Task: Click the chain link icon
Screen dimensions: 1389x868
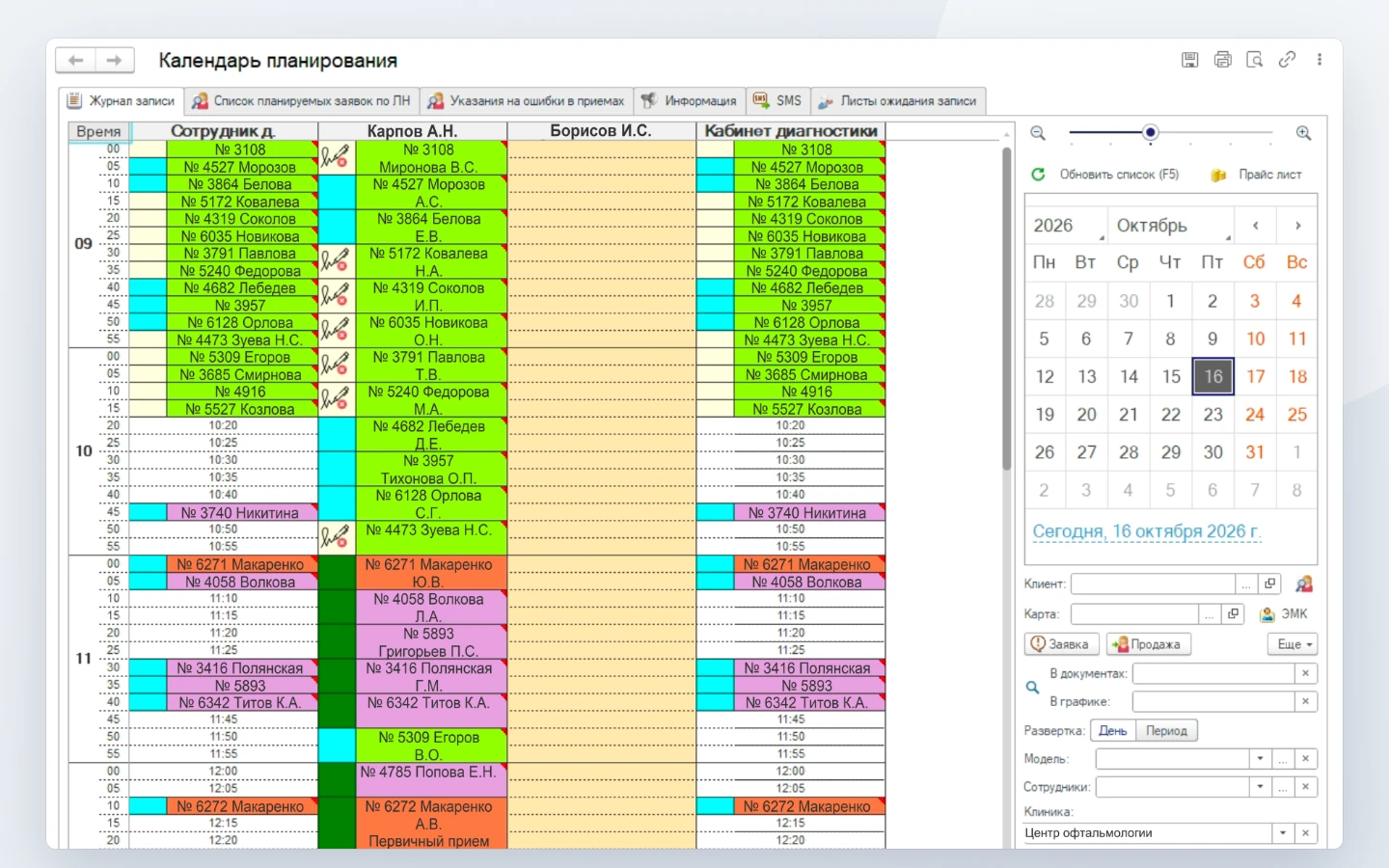Action: [x=1287, y=60]
